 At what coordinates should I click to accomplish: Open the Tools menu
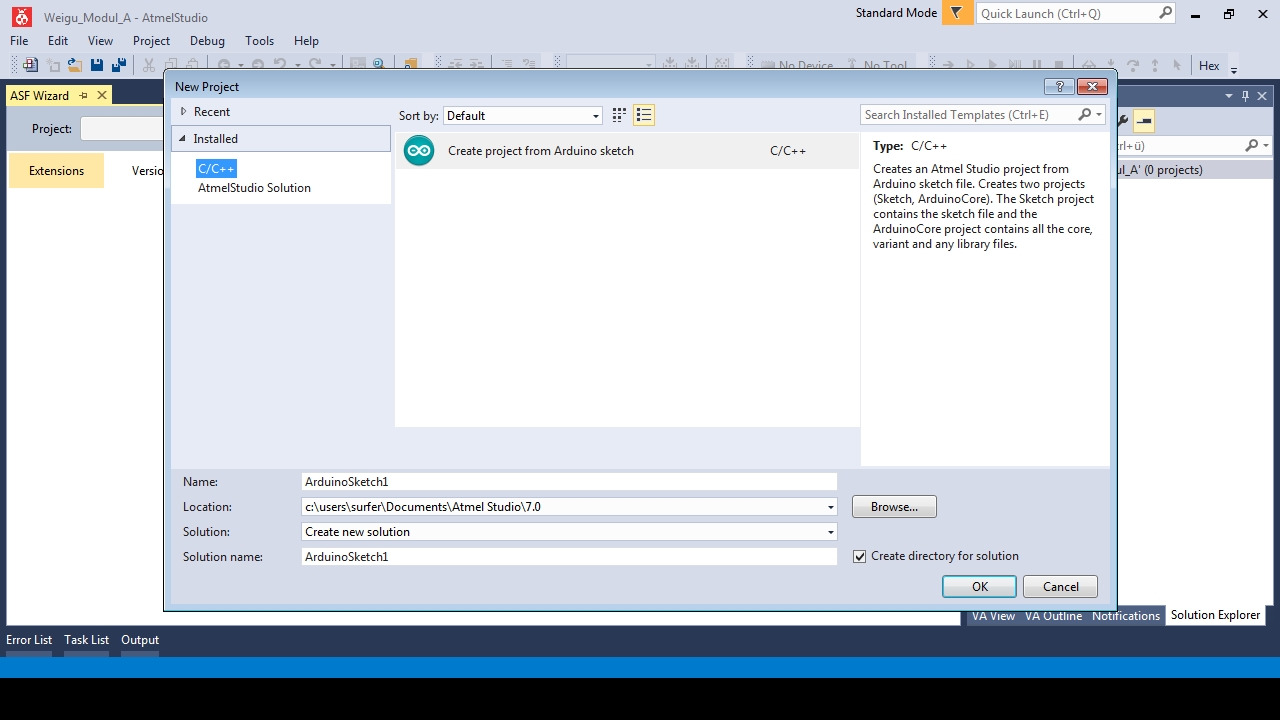pyautogui.click(x=259, y=41)
